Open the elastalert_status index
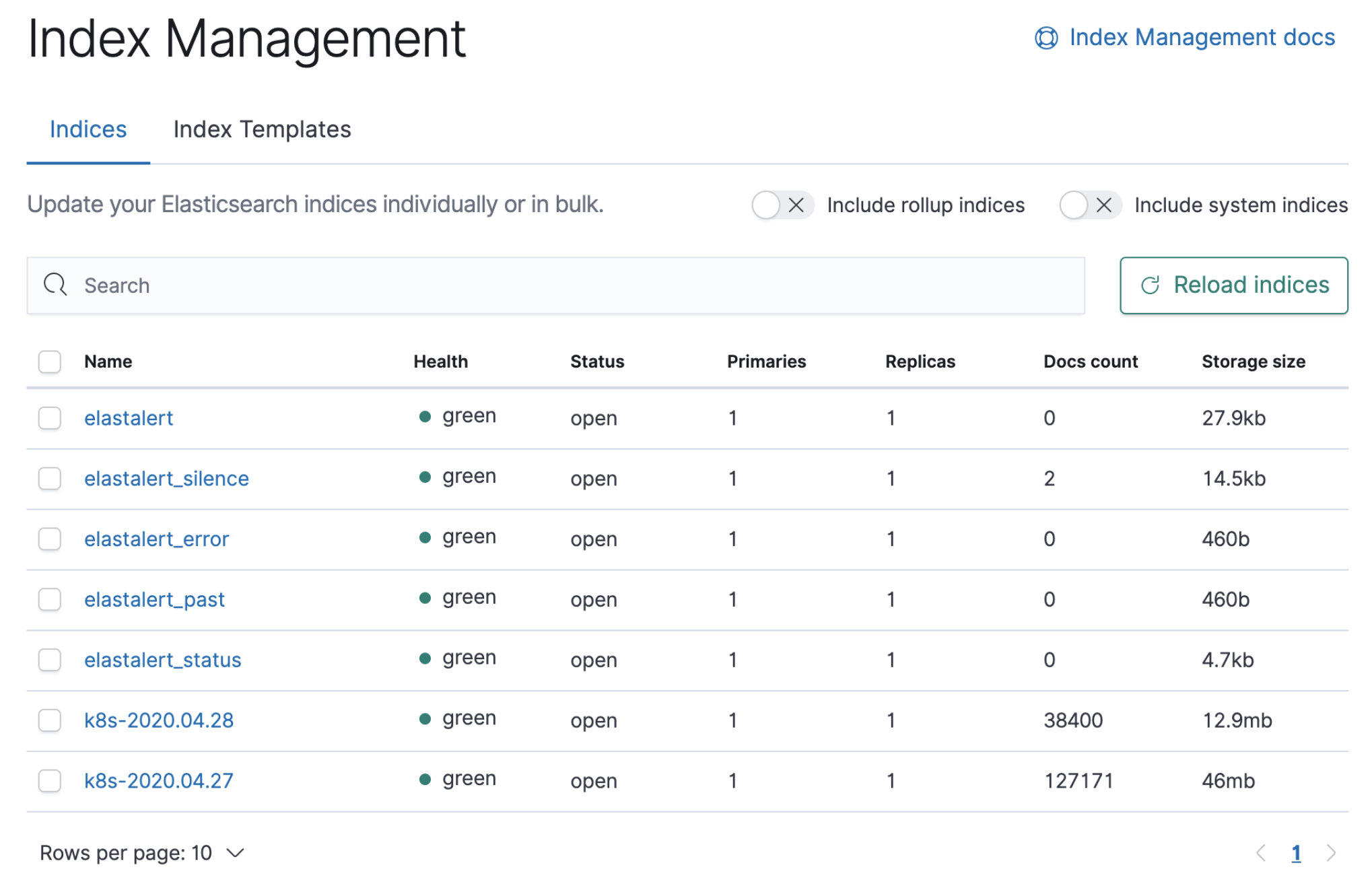1372x886 pixels. pos(162,660)
